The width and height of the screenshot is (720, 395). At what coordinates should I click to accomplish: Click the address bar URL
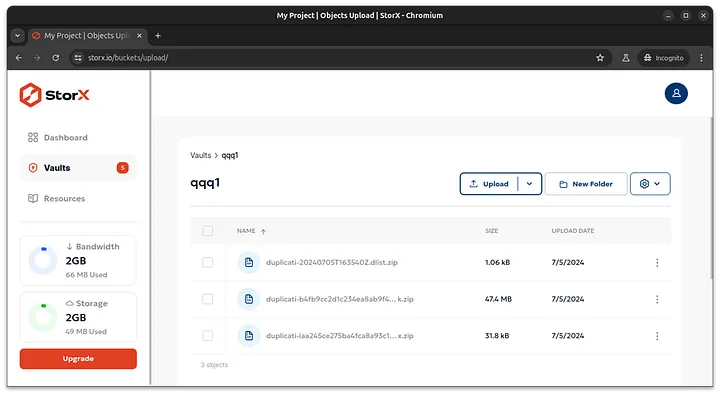(x=128, y=58)
